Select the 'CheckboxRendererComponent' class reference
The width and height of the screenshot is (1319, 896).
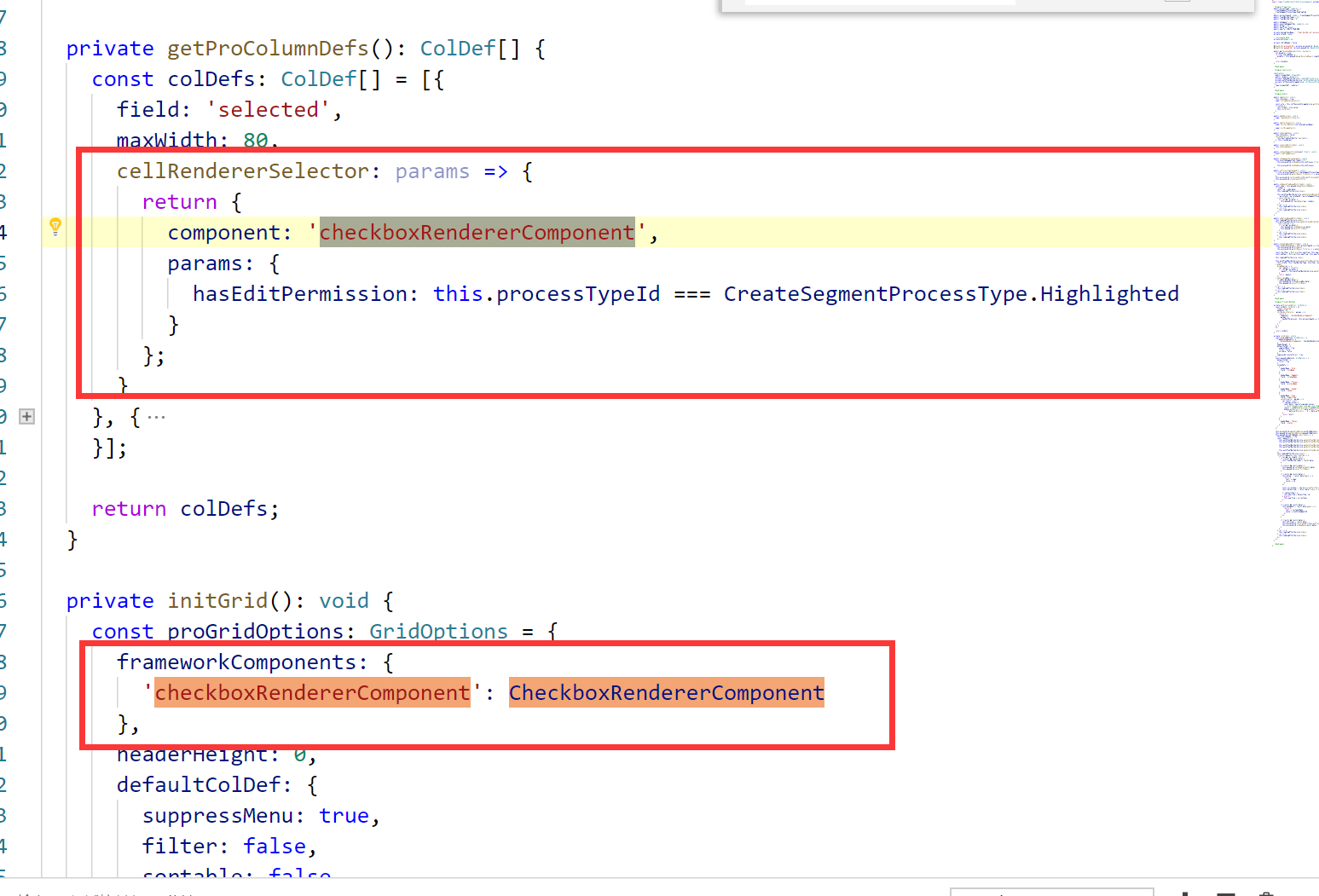point(666,692)
